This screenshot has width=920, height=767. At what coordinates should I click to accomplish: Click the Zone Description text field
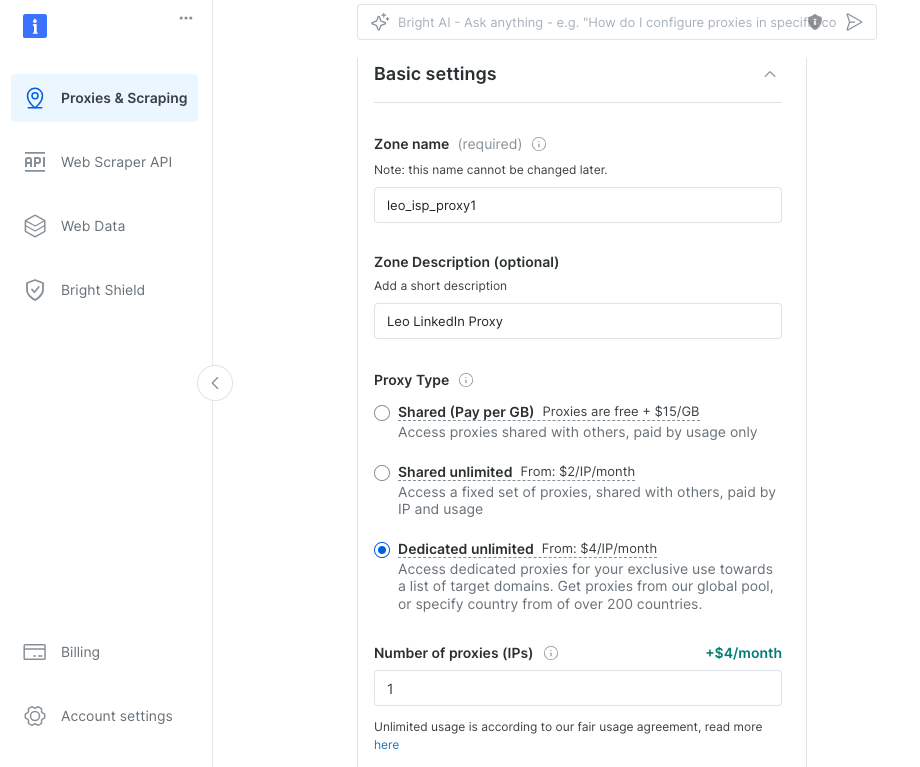coord(577,321)
